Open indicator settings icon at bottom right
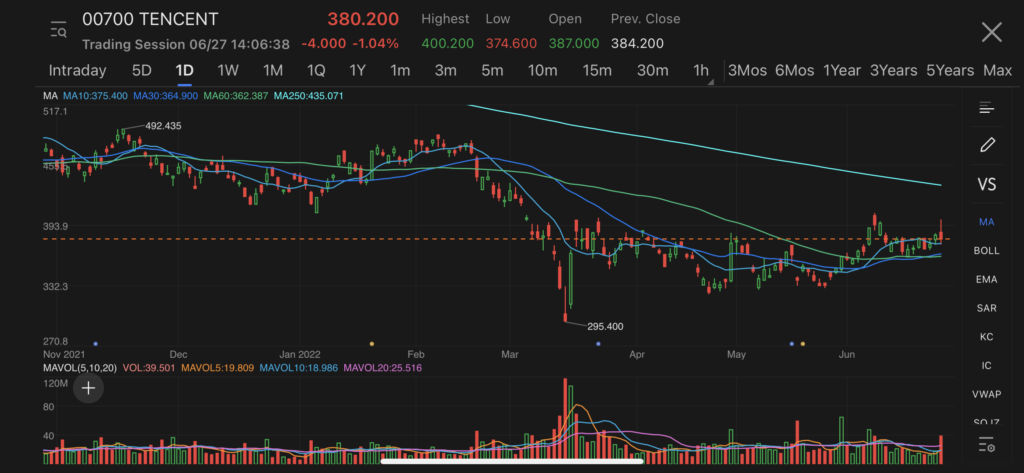 pos(987,445)
